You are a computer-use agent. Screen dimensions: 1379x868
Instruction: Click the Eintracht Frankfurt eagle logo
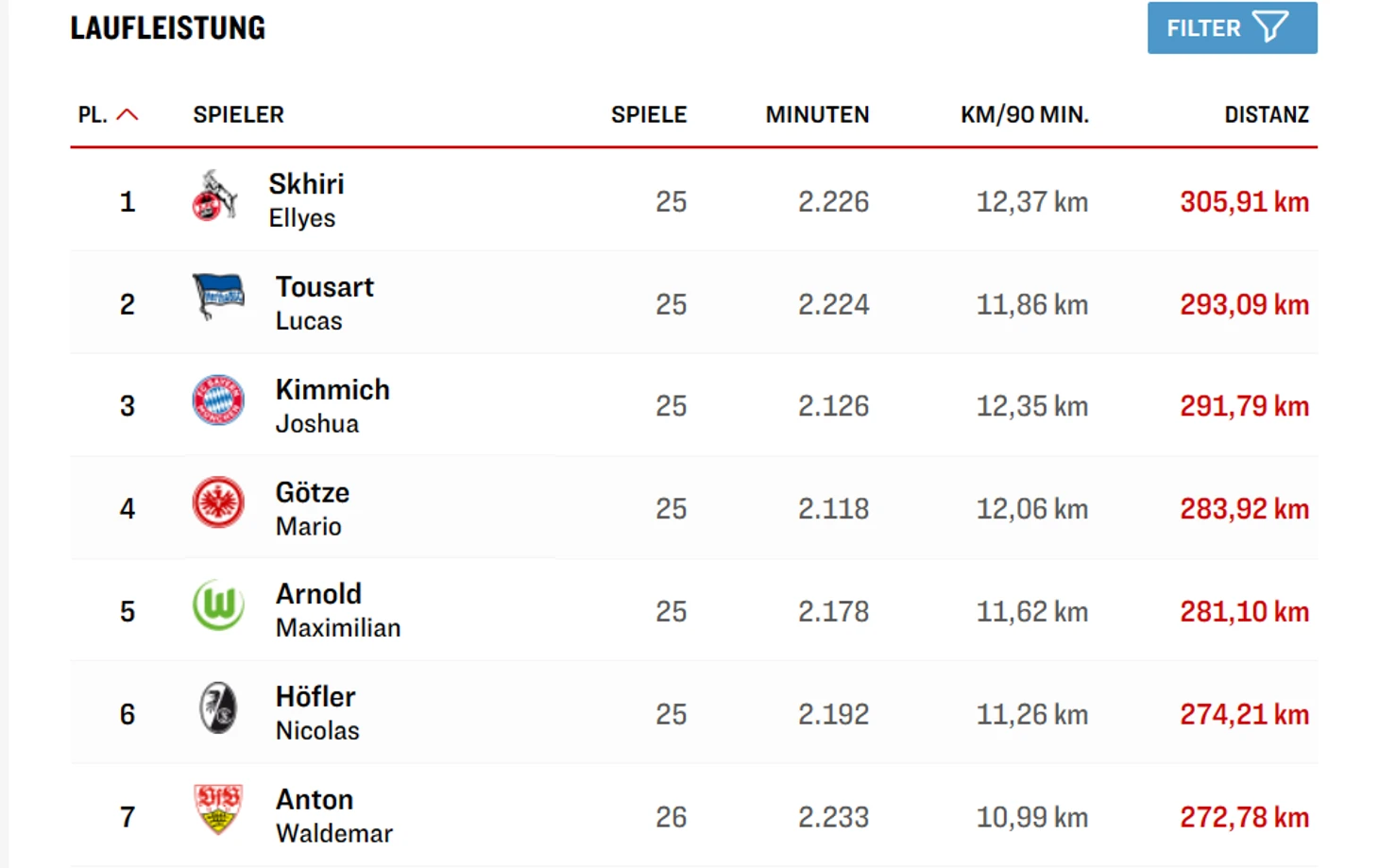(x=218, y=502)
